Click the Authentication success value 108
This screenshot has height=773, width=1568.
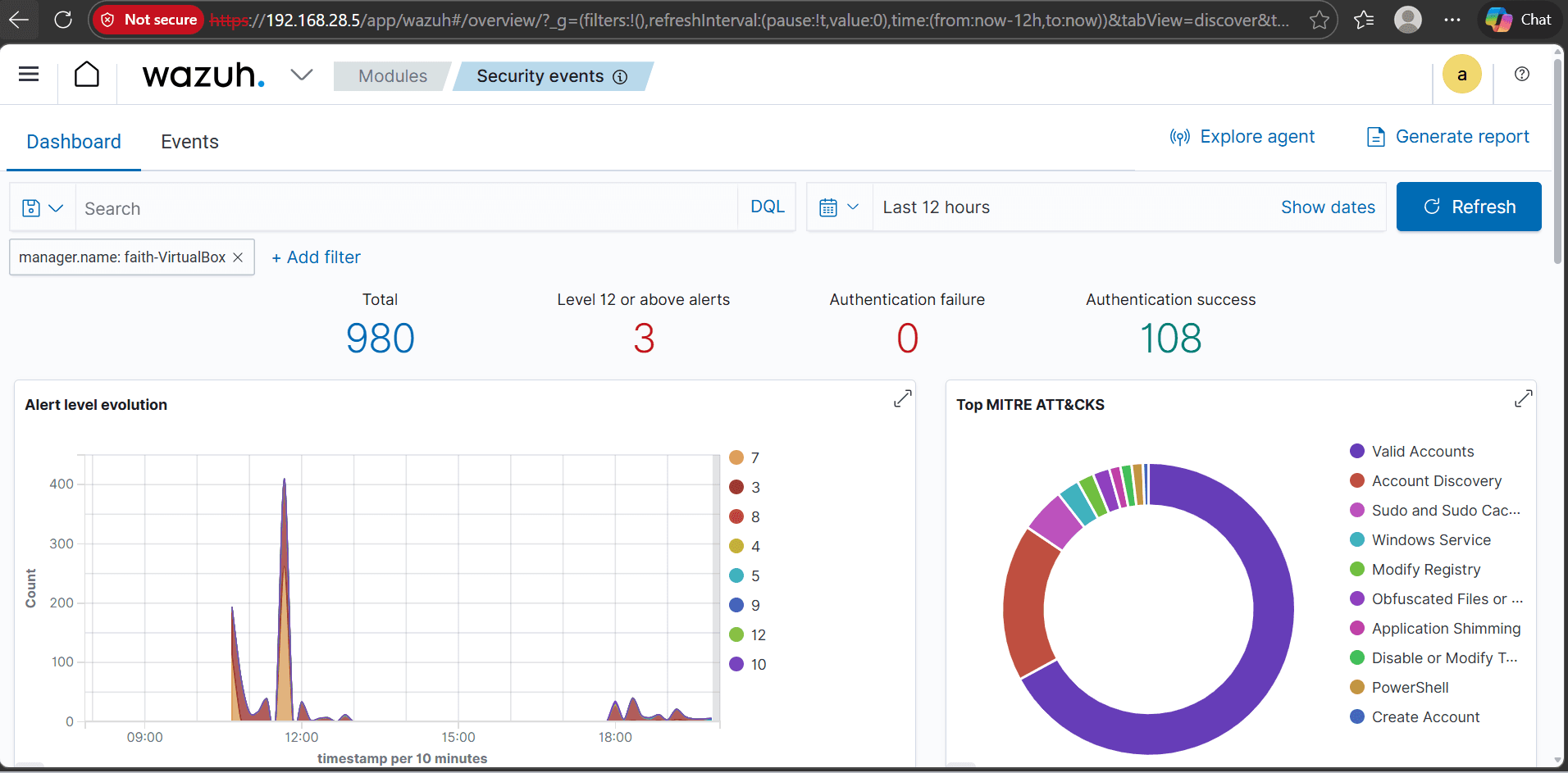[1171, 339]
